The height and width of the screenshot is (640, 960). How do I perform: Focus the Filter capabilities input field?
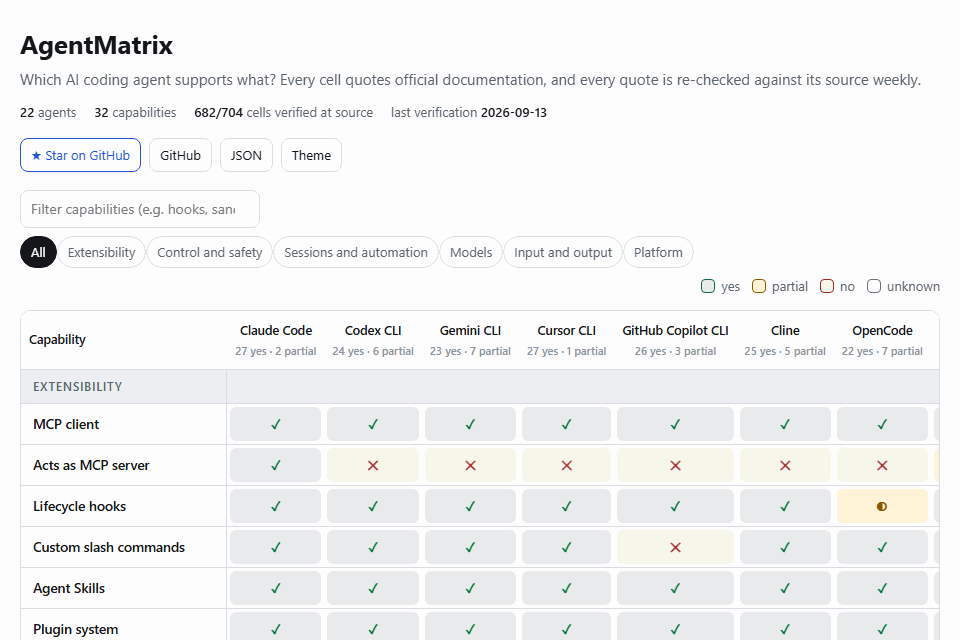140,209
